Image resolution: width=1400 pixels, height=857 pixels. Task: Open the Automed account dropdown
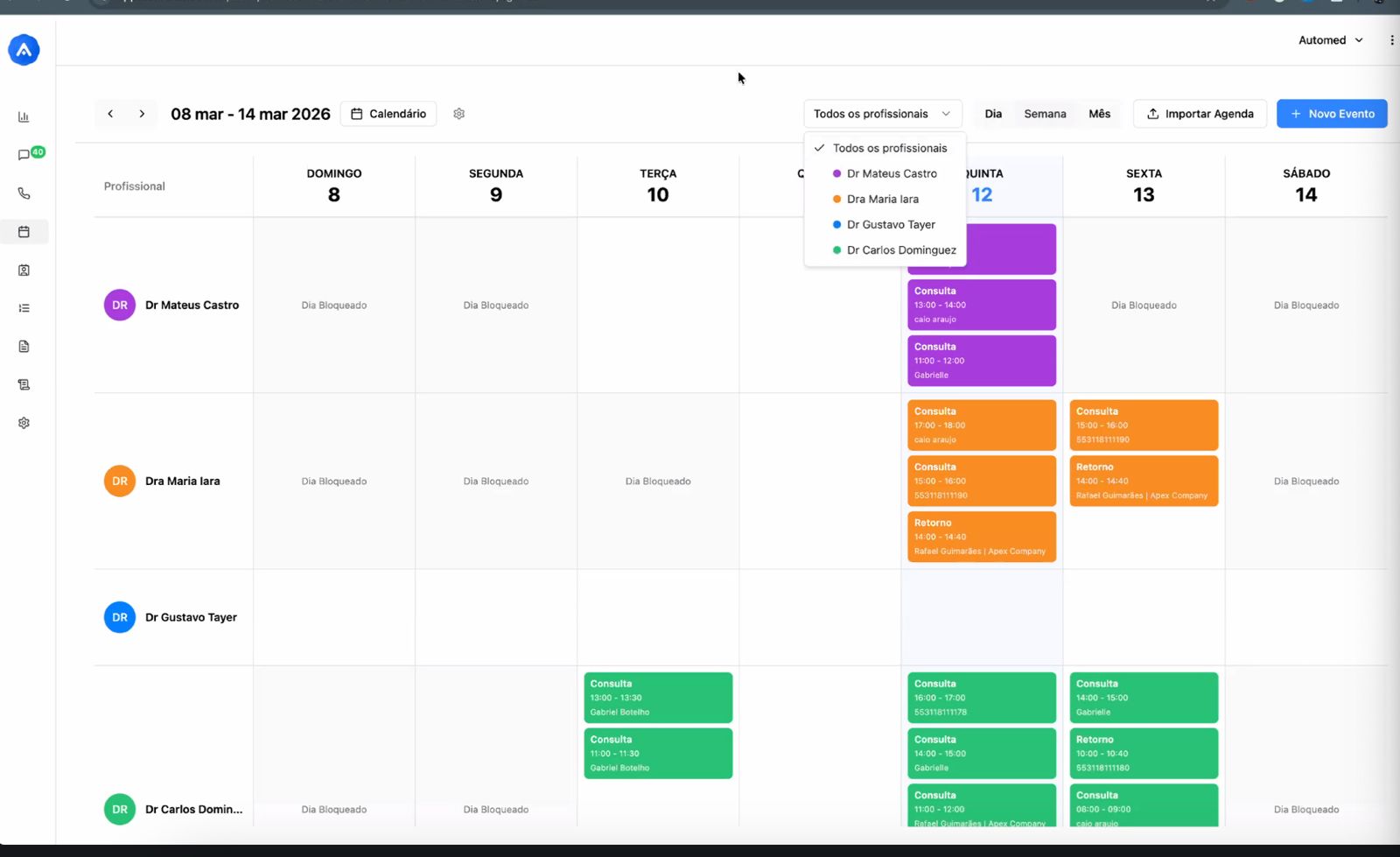[x=1330, y=40]
